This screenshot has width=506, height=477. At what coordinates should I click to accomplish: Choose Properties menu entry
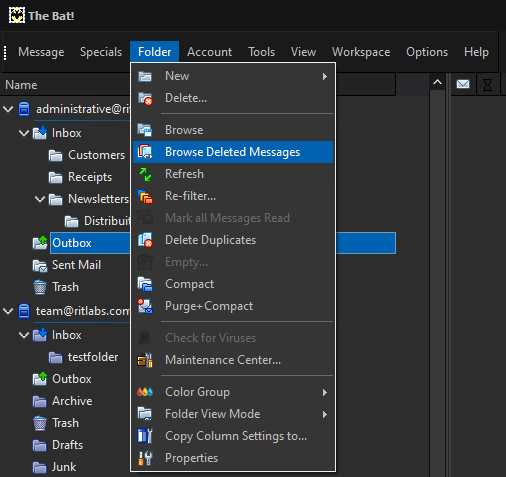[x=233, y=458]
